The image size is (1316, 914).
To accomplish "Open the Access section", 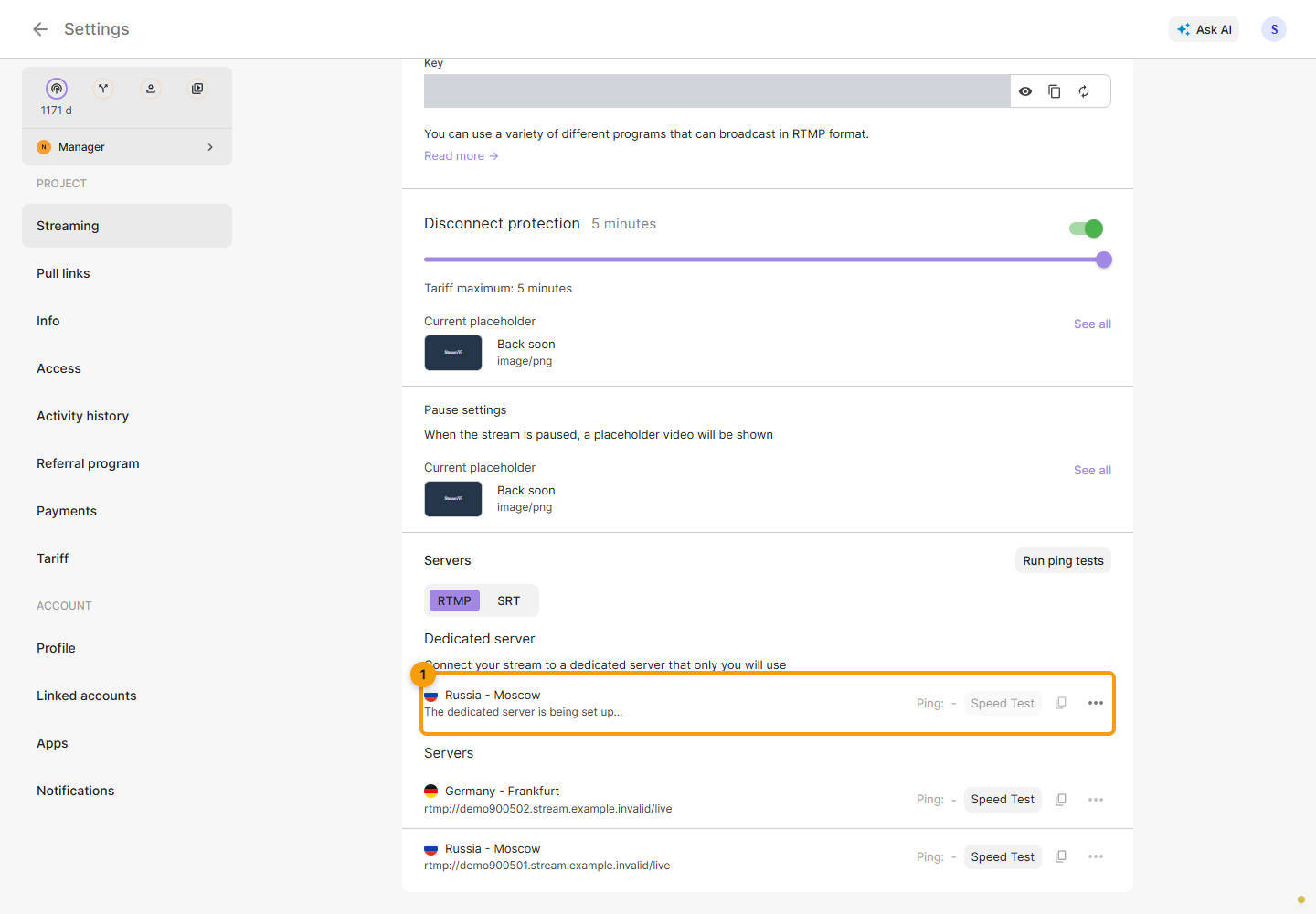I will pyautogui.click(x=127, y=368).
